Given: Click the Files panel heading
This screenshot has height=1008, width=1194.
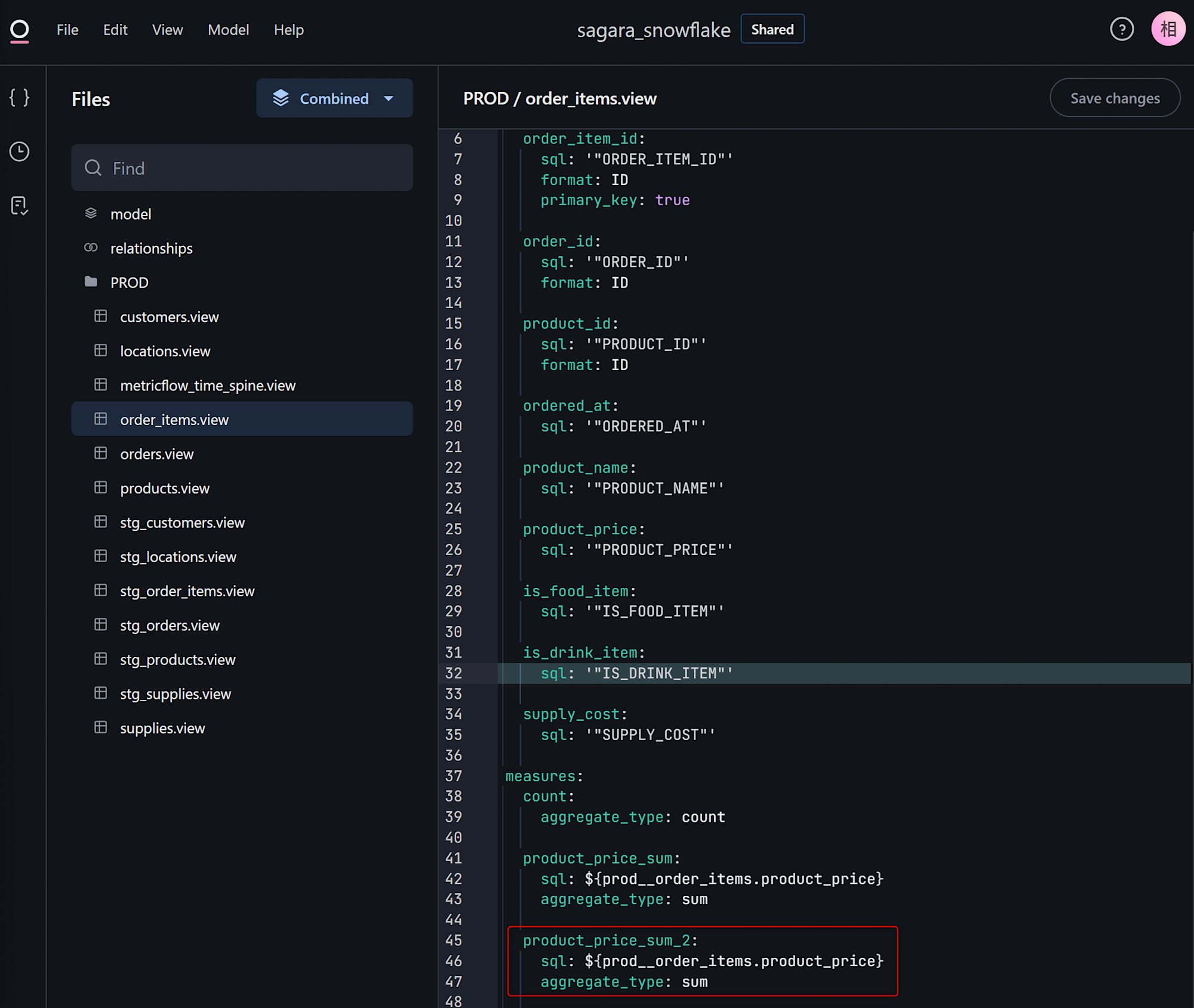Looking at the screenshot, I should (91, 99).
